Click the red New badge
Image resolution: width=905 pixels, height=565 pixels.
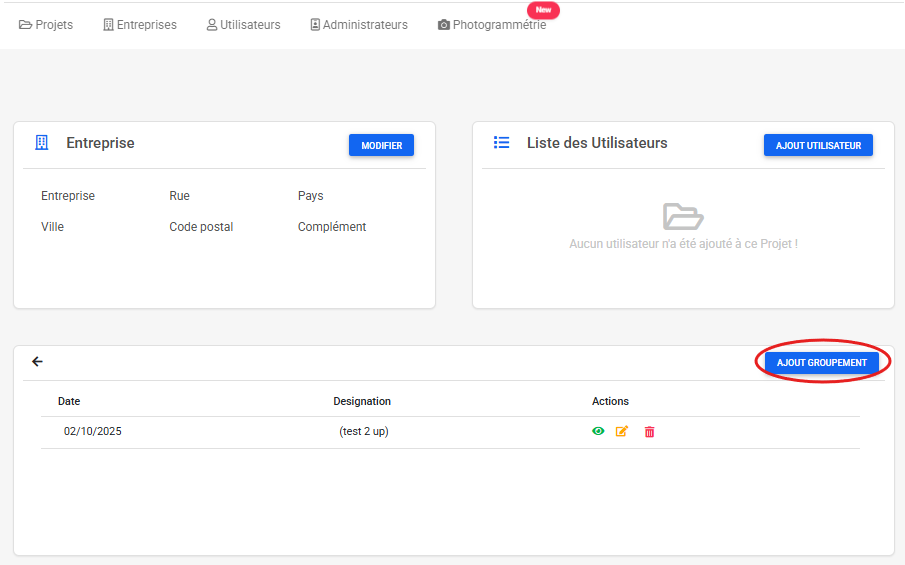click(x=543, y=10)
